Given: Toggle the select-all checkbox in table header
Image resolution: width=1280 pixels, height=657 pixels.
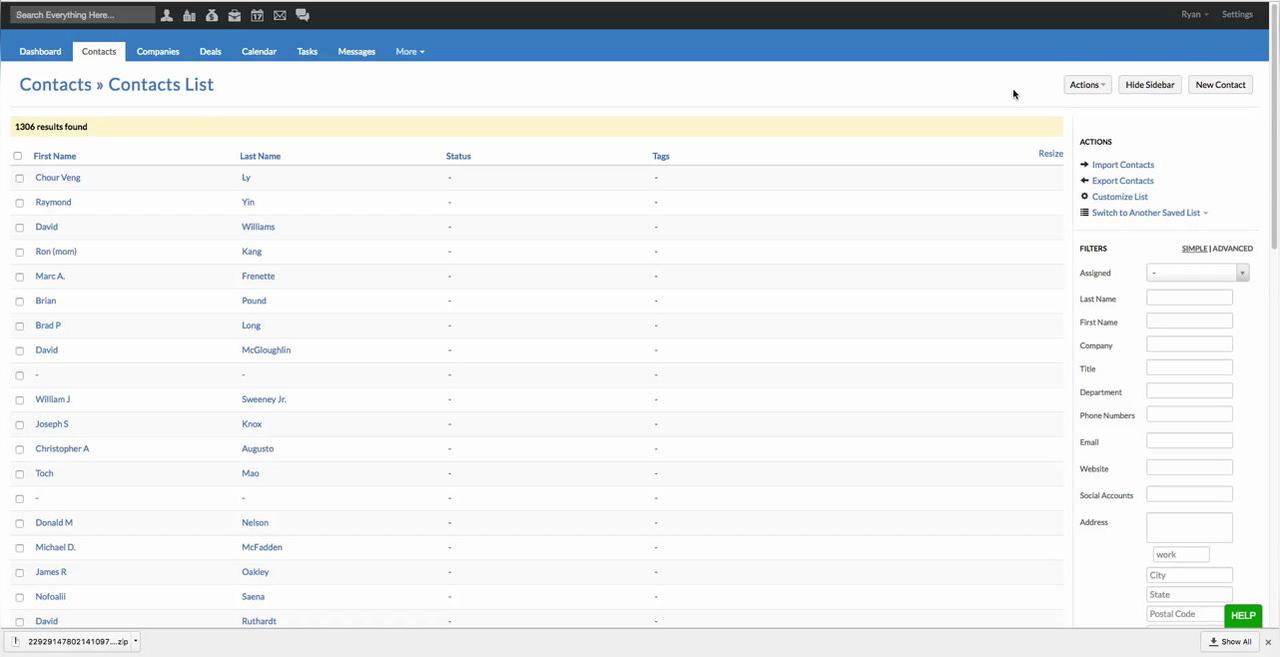Looking at the screenshot, I should (17, 156).
